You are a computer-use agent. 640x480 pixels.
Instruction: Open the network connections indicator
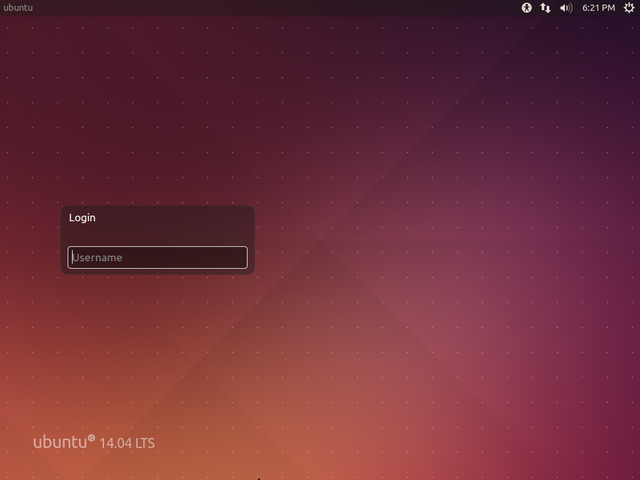[545, 8]
